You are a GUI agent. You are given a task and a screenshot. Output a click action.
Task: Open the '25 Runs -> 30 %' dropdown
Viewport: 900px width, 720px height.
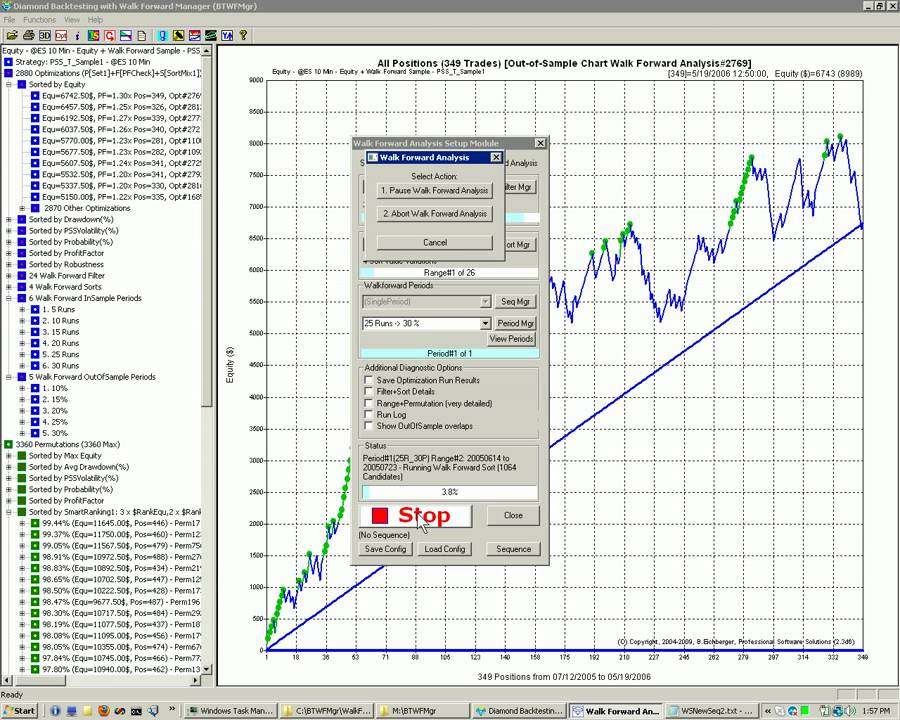click(485, 324)
